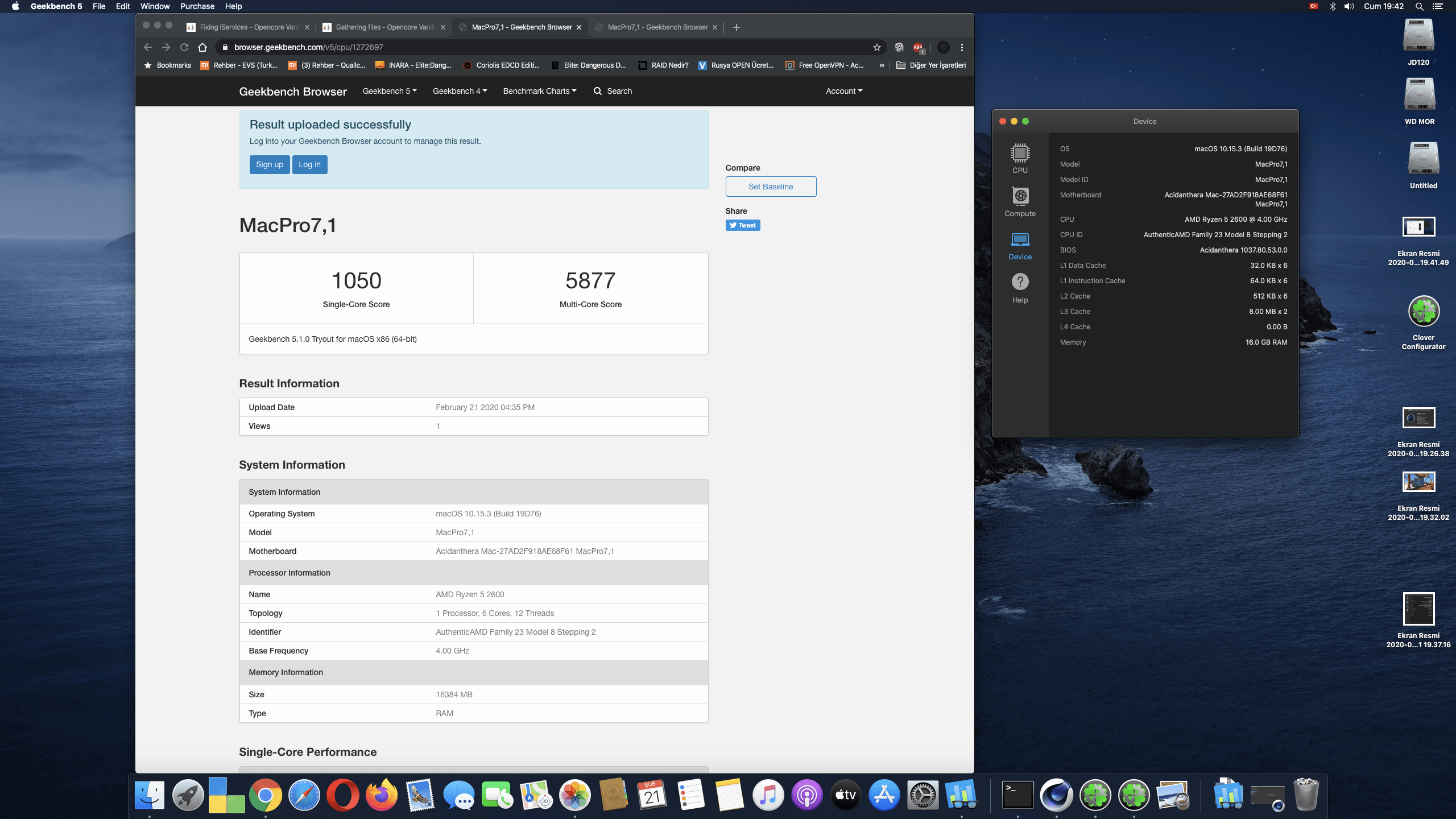Expand the Geekbench 5 dropdown
Screen dimensions: 1456x819
pos(390,91)
